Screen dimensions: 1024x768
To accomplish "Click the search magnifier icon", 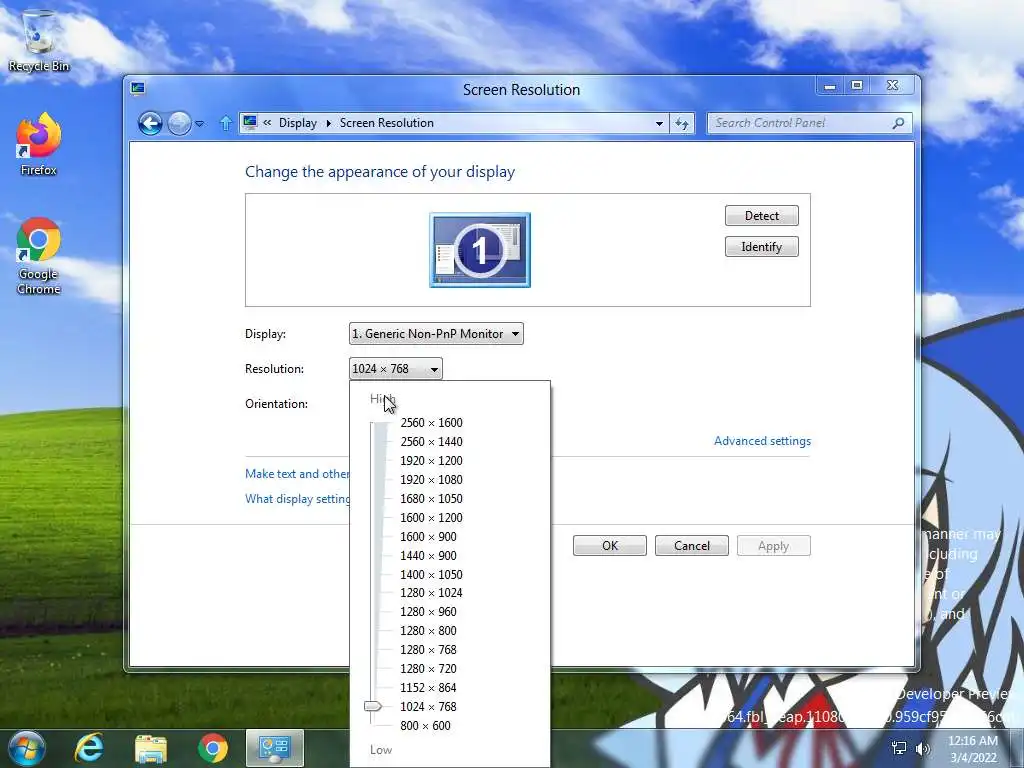I will [899, 123].
